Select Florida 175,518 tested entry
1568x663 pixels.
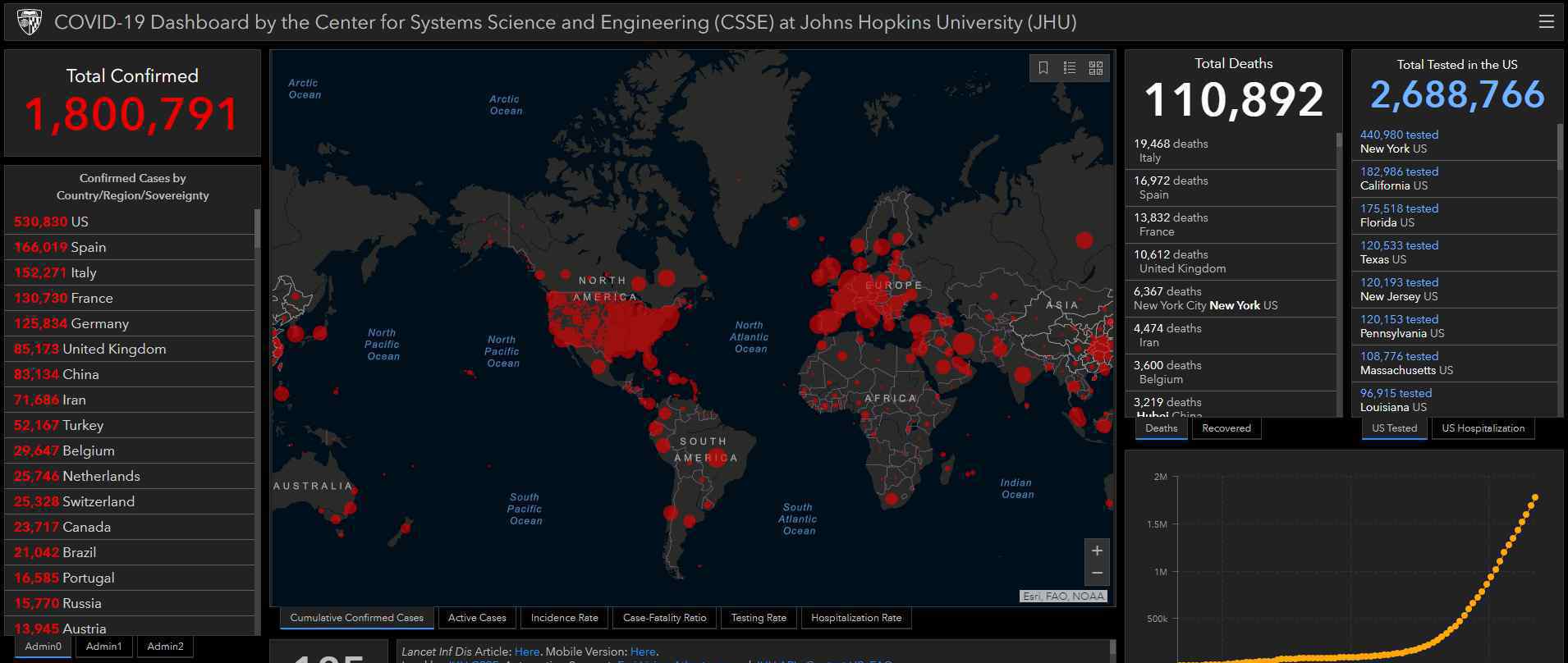point(1455,216)
